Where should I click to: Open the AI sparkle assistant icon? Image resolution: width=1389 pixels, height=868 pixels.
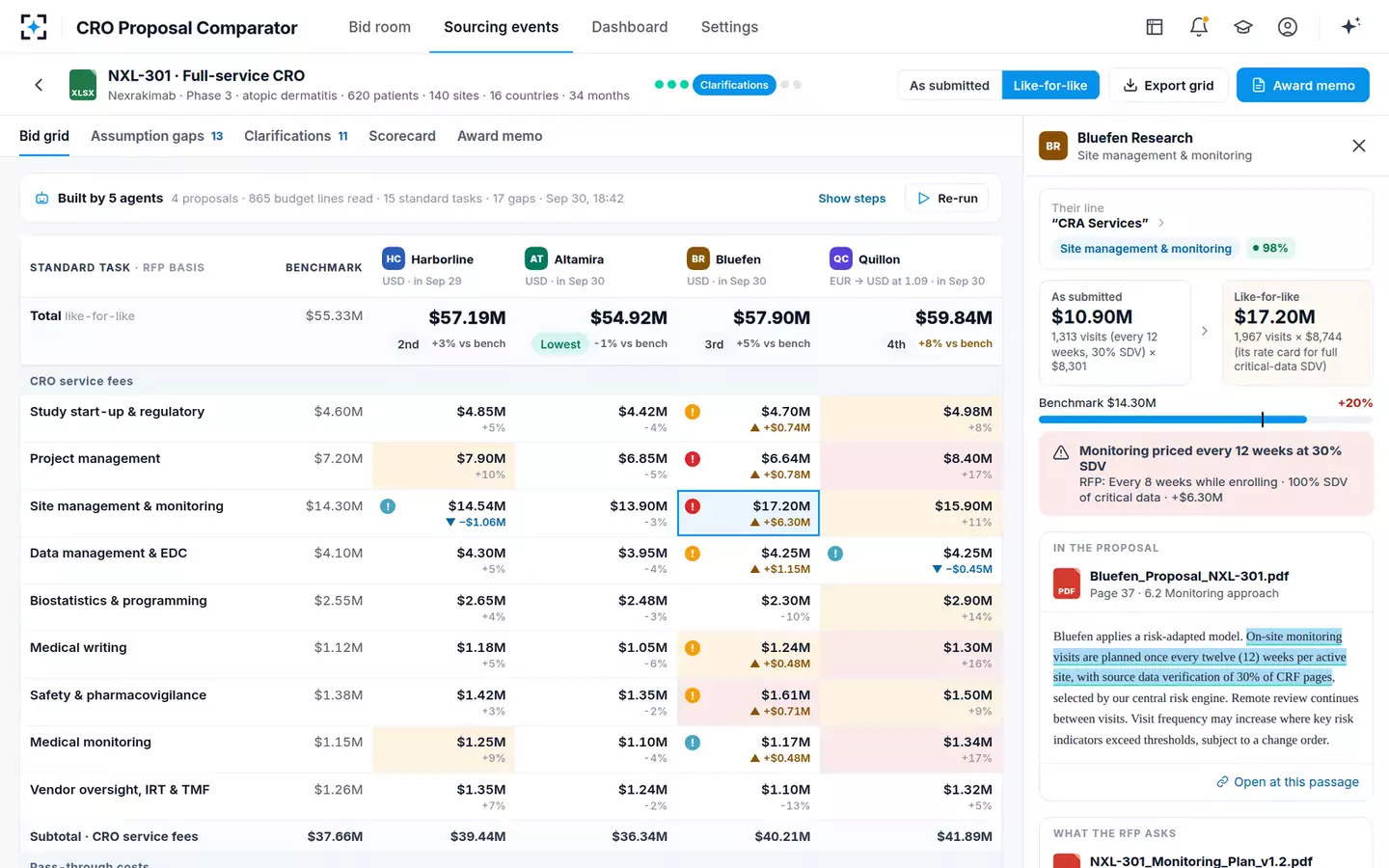(1350, 26)
